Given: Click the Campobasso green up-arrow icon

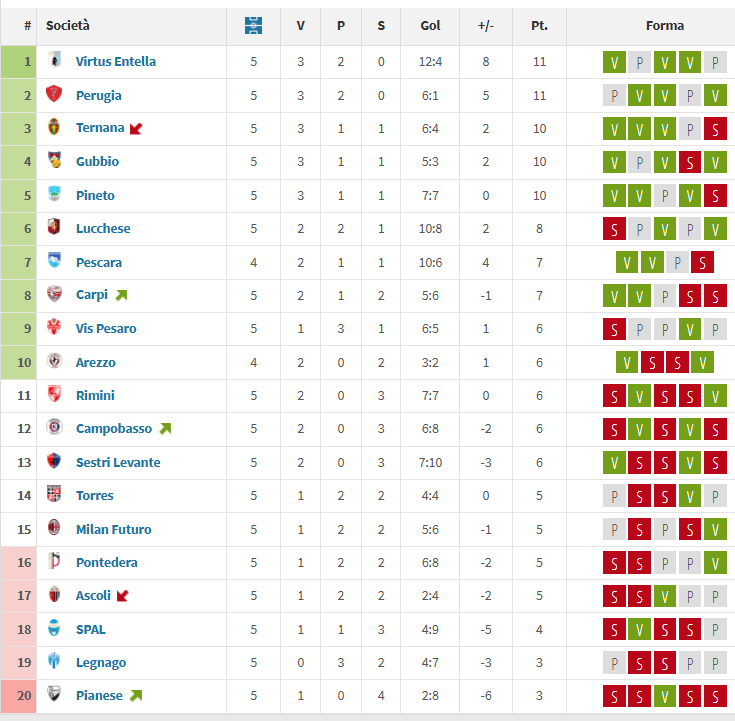Looking at the screenshot, I should (165, 428).
